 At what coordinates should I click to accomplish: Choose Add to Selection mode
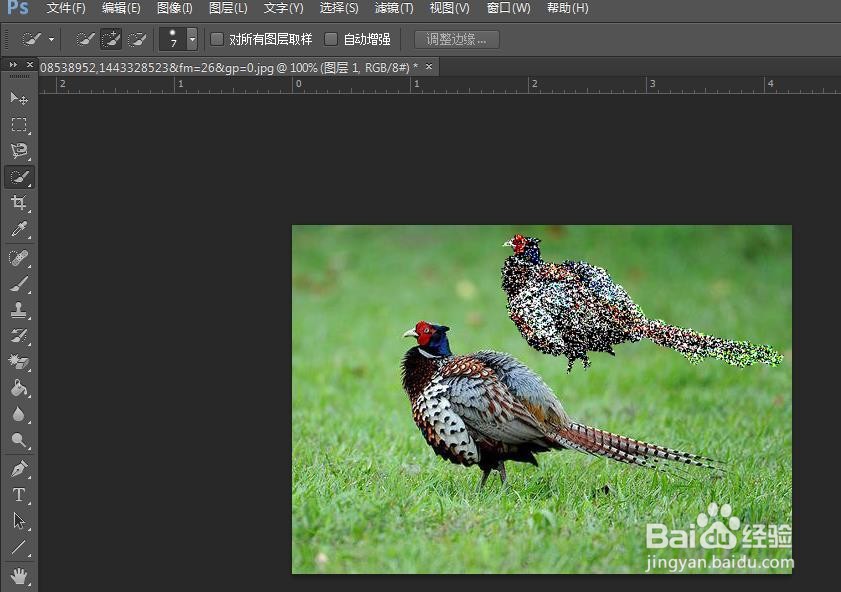[x=111, y=39]
